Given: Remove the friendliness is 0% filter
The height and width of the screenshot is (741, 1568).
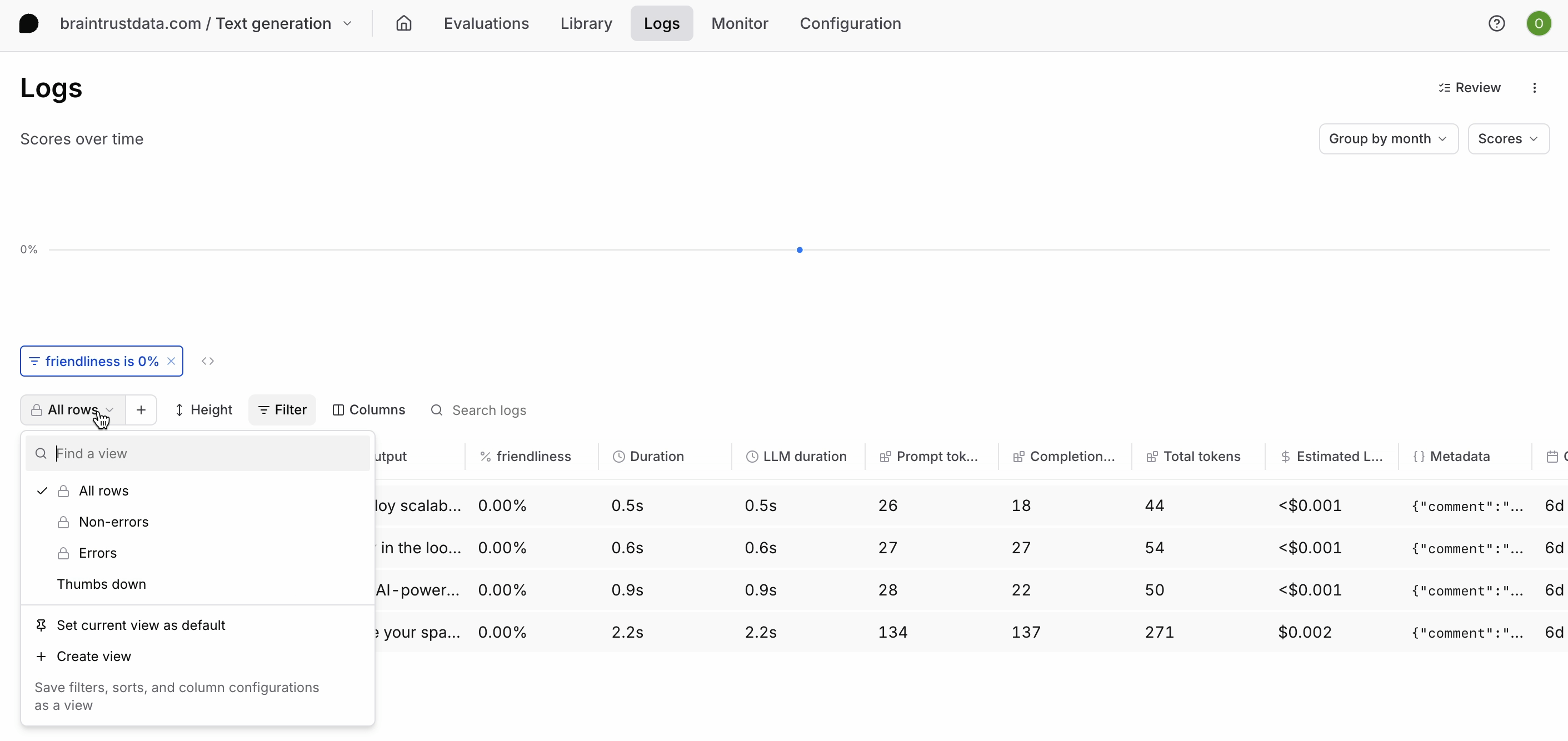Looking at the screenshot, I should click(x=171, y=361).
